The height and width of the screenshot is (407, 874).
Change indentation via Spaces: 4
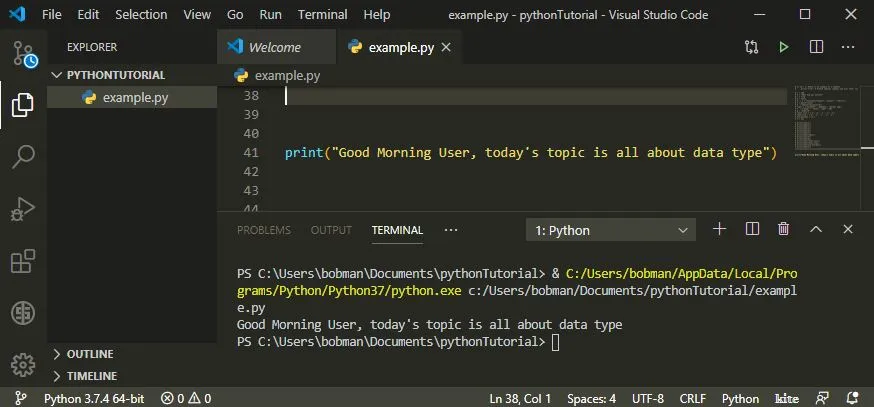(x=591, y=399)
